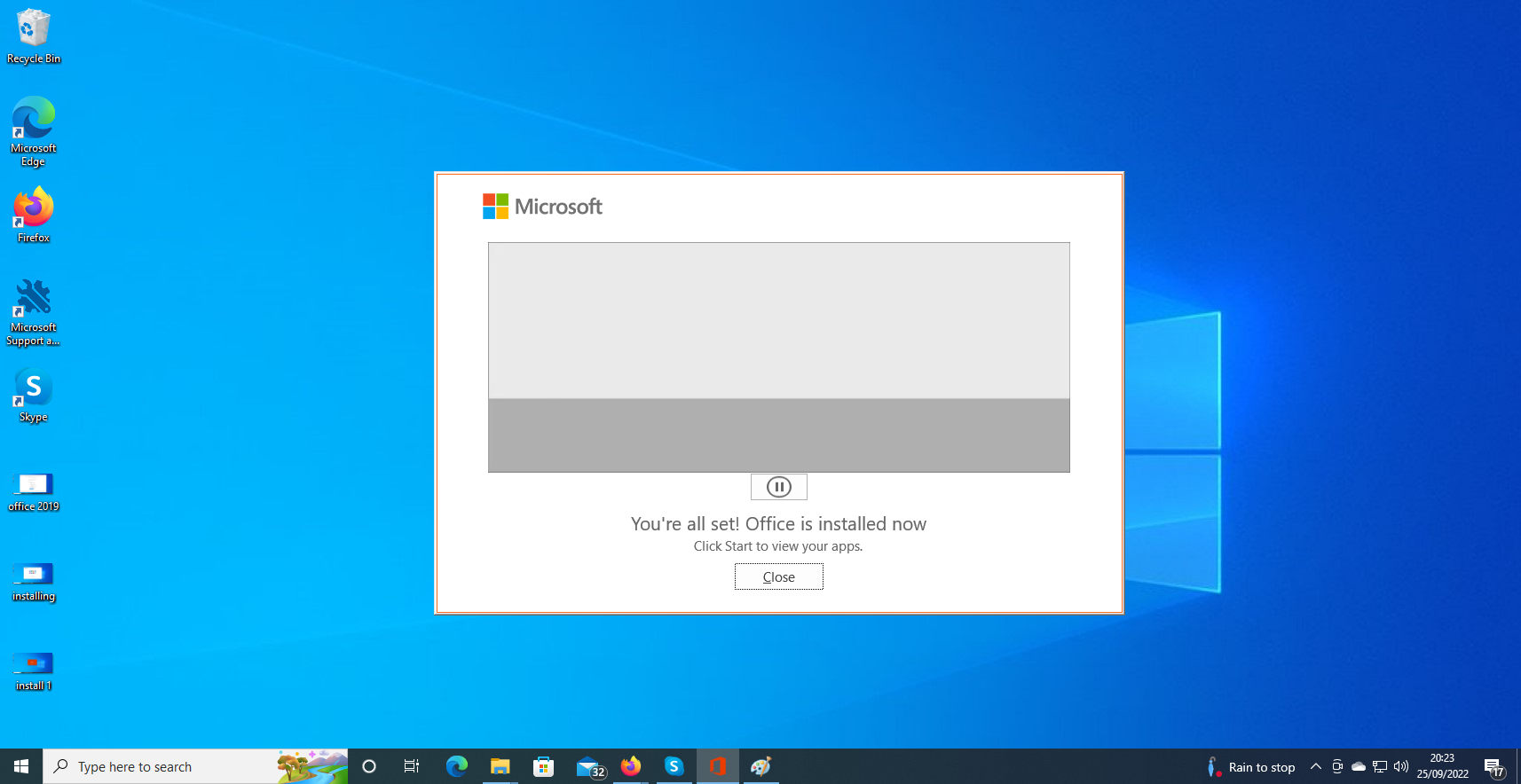Select the Microsoft Support and Recovery shortcut
Viewport: 1521px width, 784px height.
[34, 312]
